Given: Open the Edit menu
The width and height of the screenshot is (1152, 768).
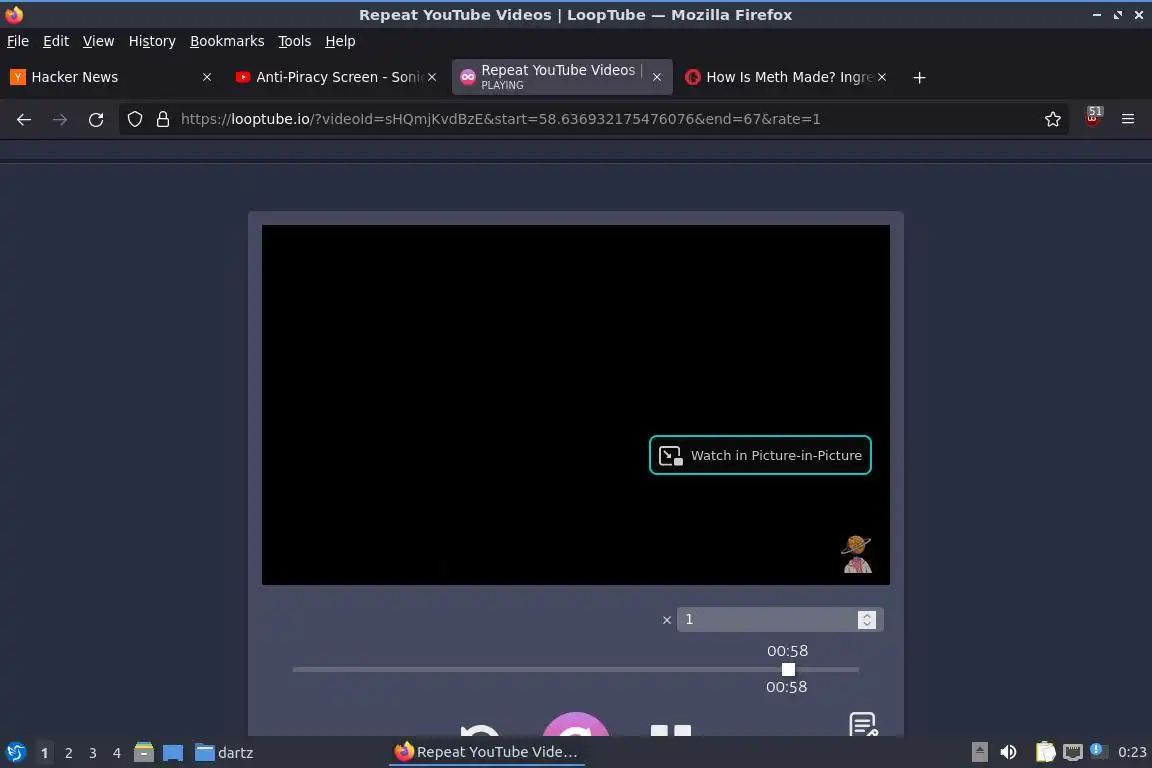Looking at the screenshot, I should coord(56,41).
